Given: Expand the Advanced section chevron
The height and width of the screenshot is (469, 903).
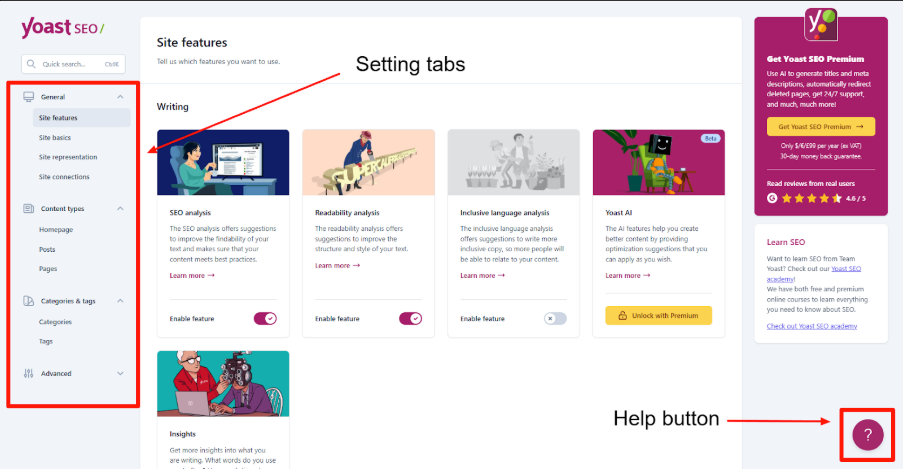Looking at the screenshot, I should (120, 373).
